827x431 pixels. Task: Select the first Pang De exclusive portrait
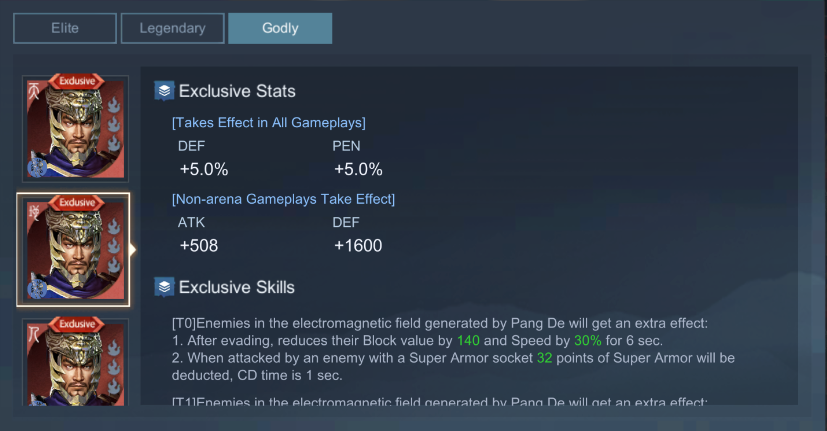pos(75,129)
